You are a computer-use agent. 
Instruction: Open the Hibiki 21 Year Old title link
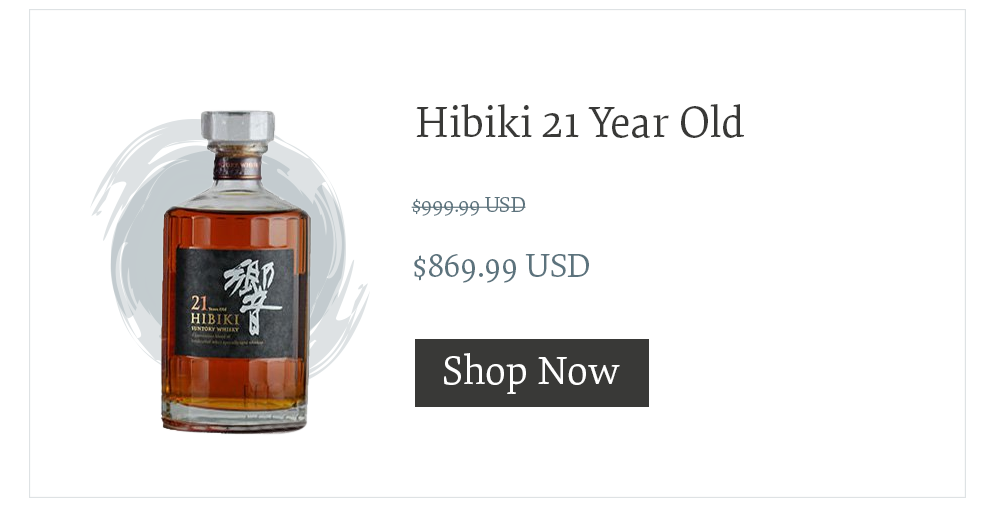point(580,122)
